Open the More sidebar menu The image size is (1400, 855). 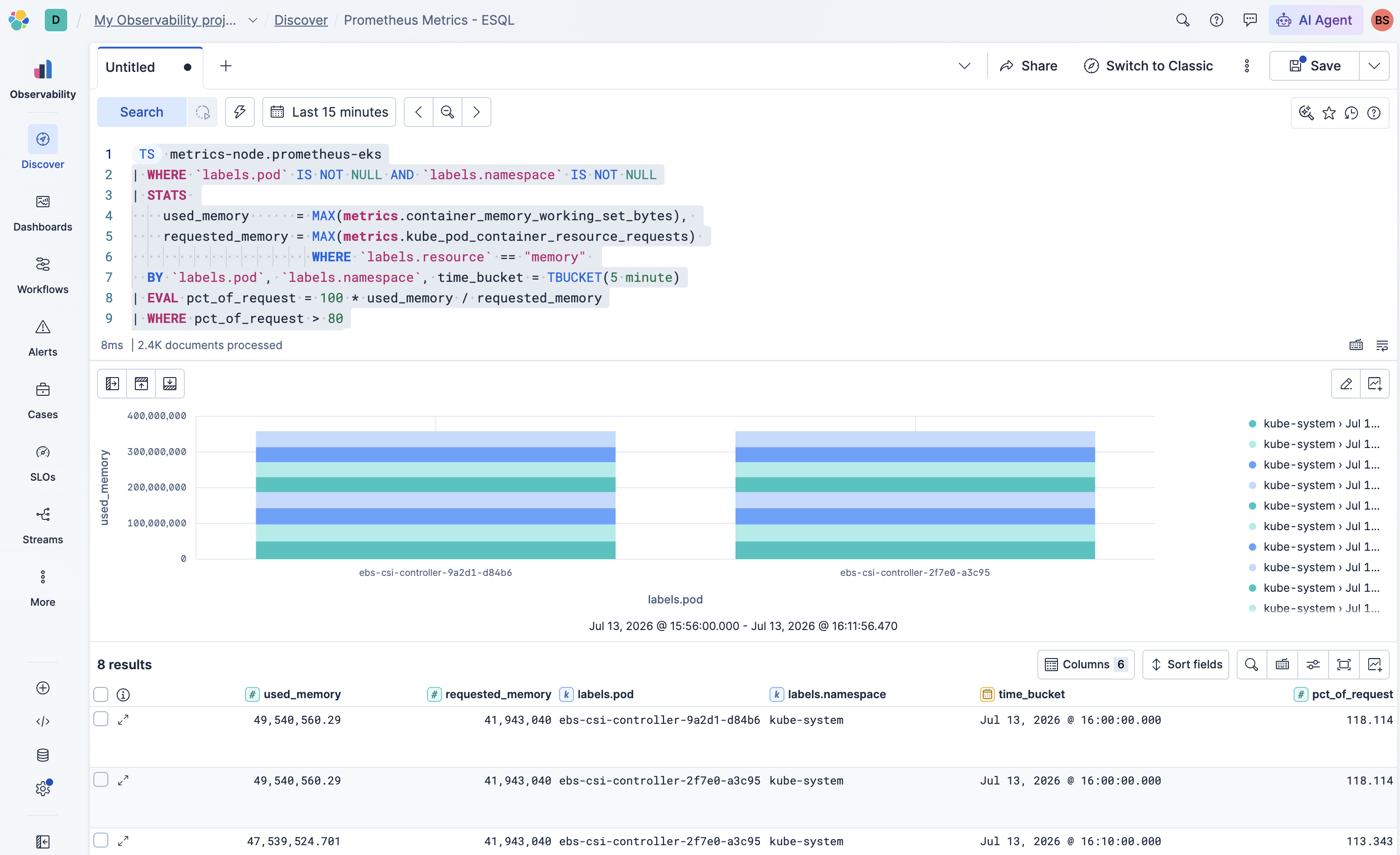[x=42, y=588]
